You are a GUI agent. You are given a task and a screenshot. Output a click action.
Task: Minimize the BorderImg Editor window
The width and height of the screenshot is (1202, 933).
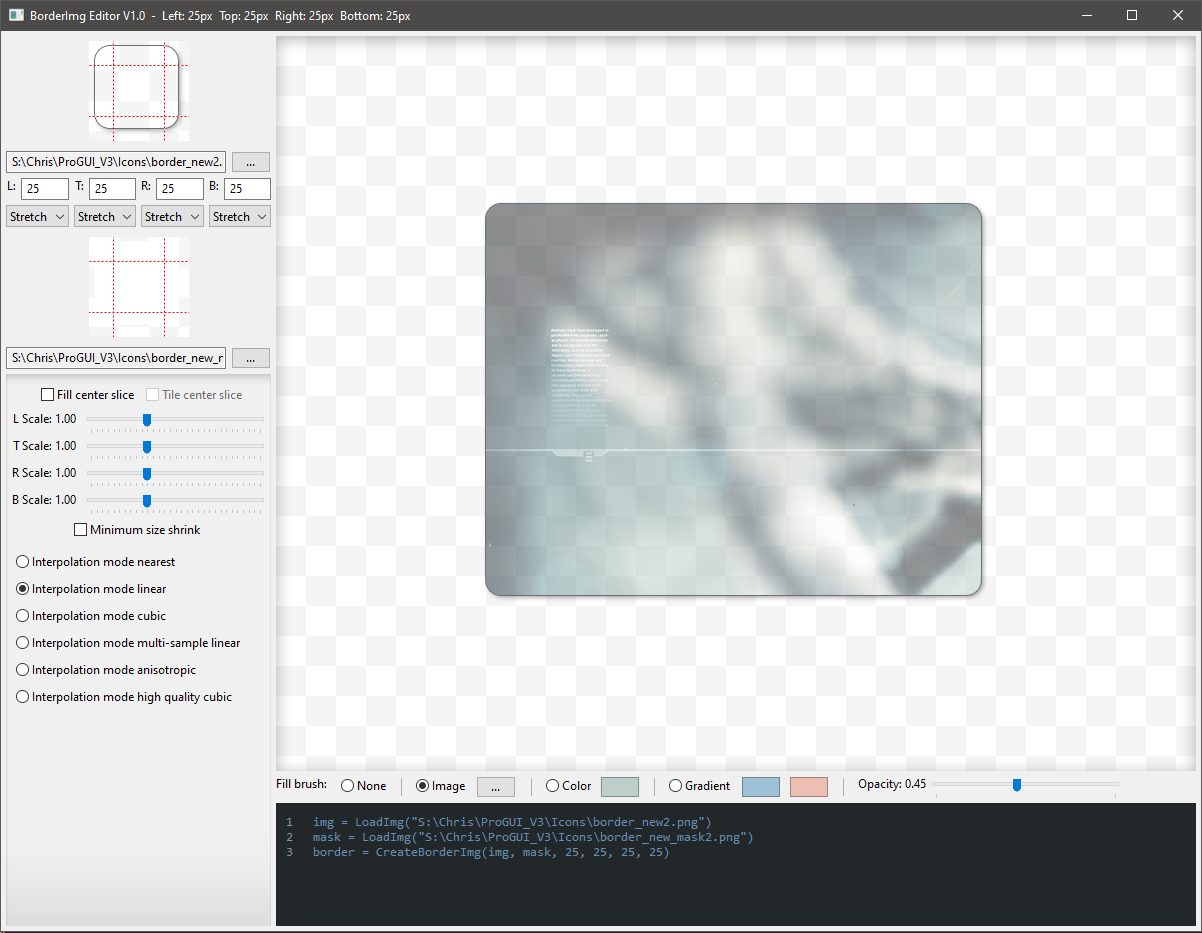pyautogui.click(x=1086, y=15)
